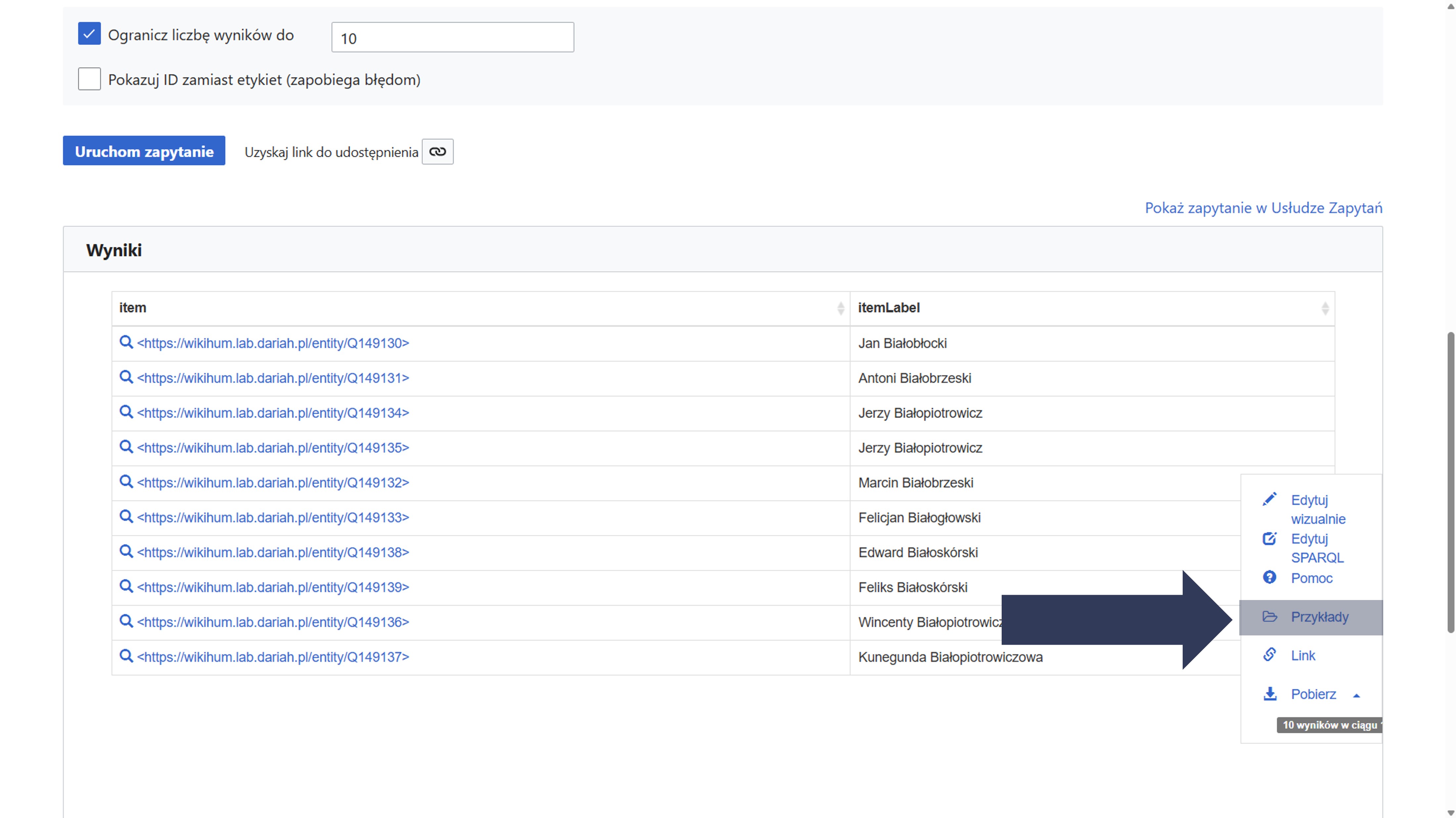Image resolution: width=1456 pixels, height=818 pixels.
Task: Select Link entry in side menu
Action: point(1303,655)
